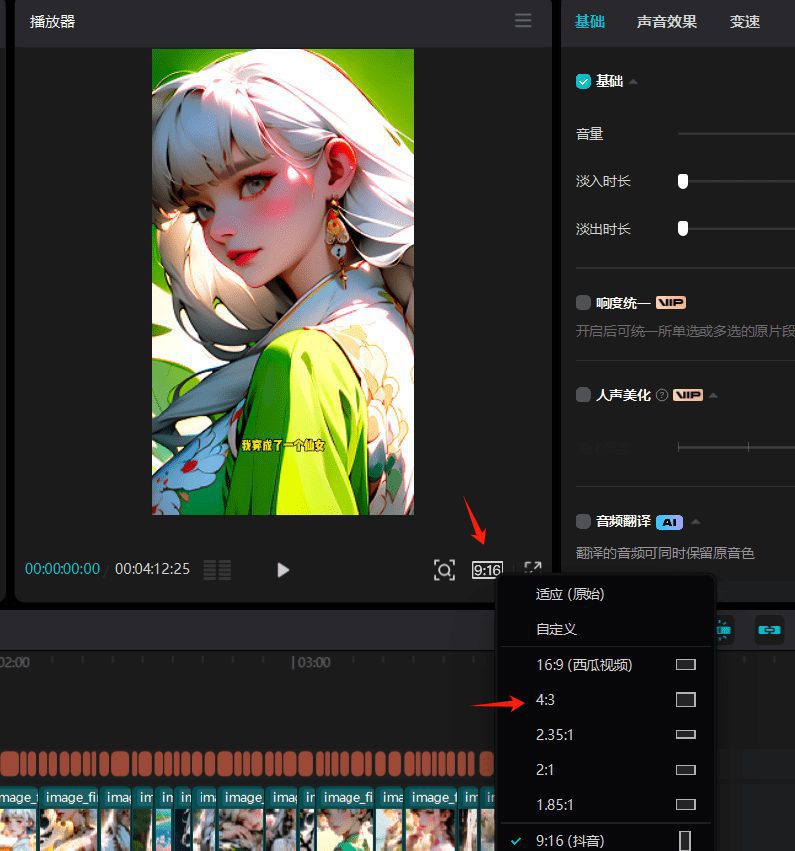
Task: Adjust the 淡出时长 slider handle
Action: (683, 228)
